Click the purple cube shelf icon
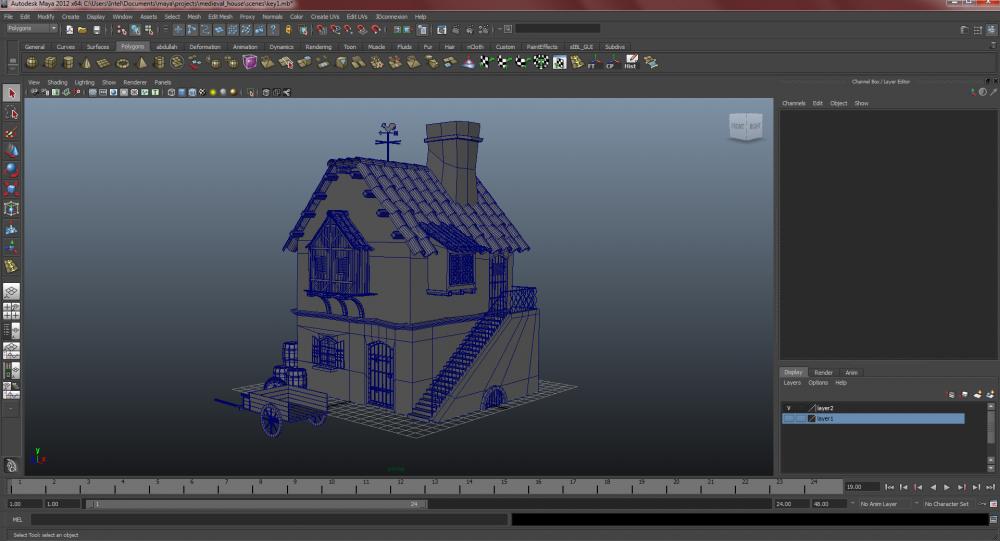The height and width of the screenshot is (541, 1000). tap(250, 62)
